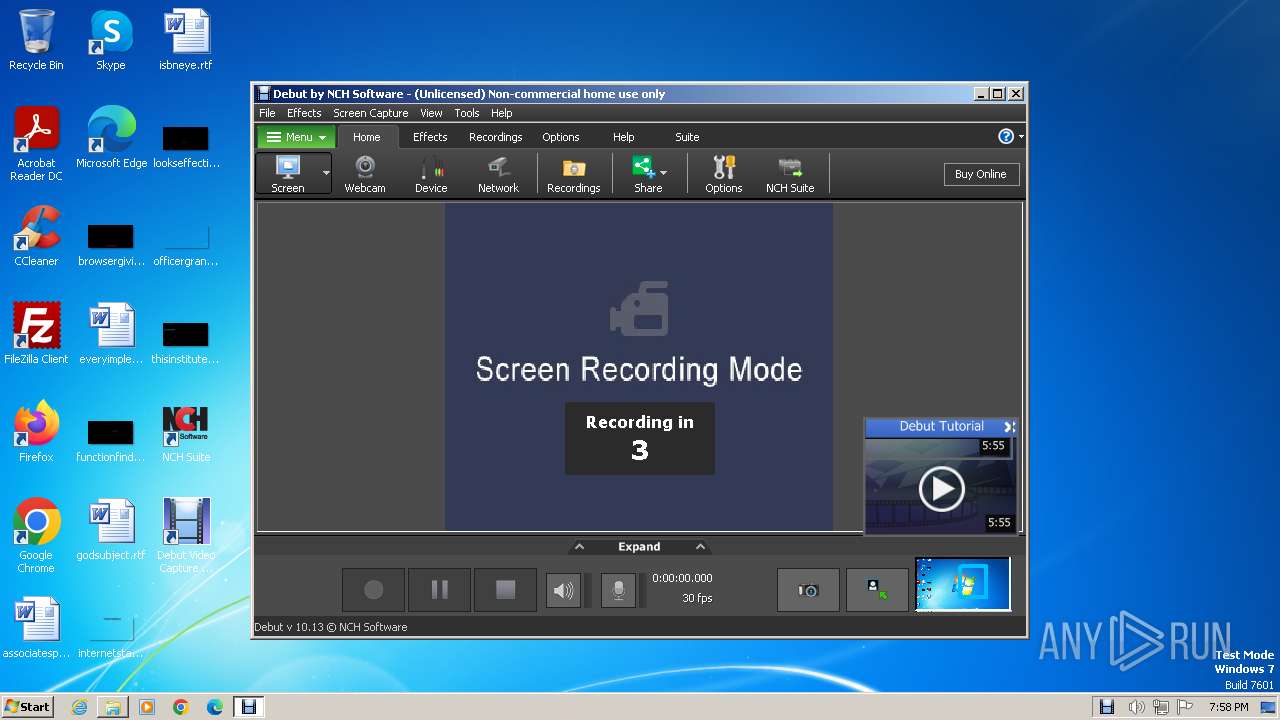Open Internet Explorer from taskbar
Viewport: 1280px width, 720px height.
coord(79,707)
